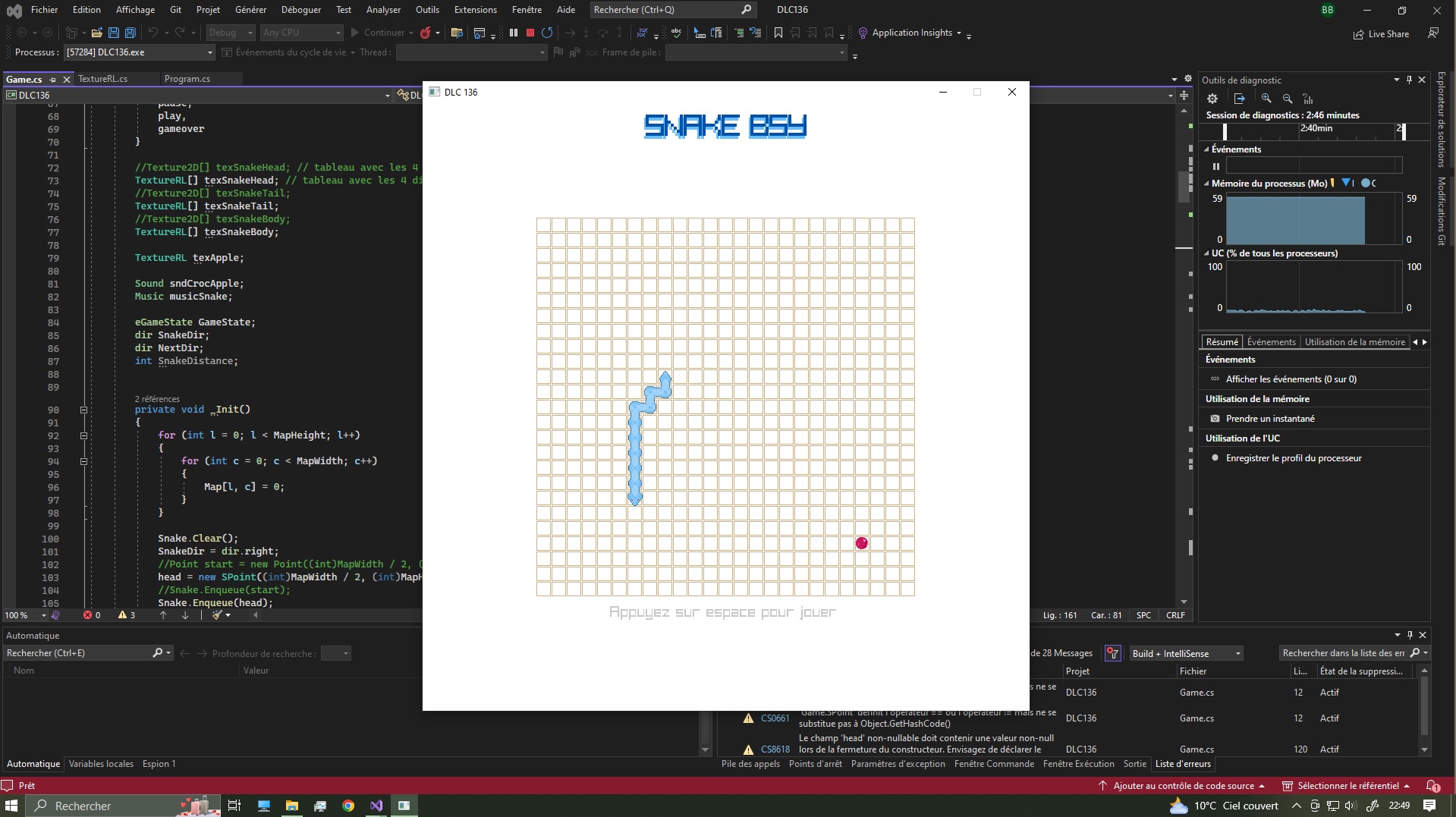Switch to the Program.cs tab

(x=187, y=79)
